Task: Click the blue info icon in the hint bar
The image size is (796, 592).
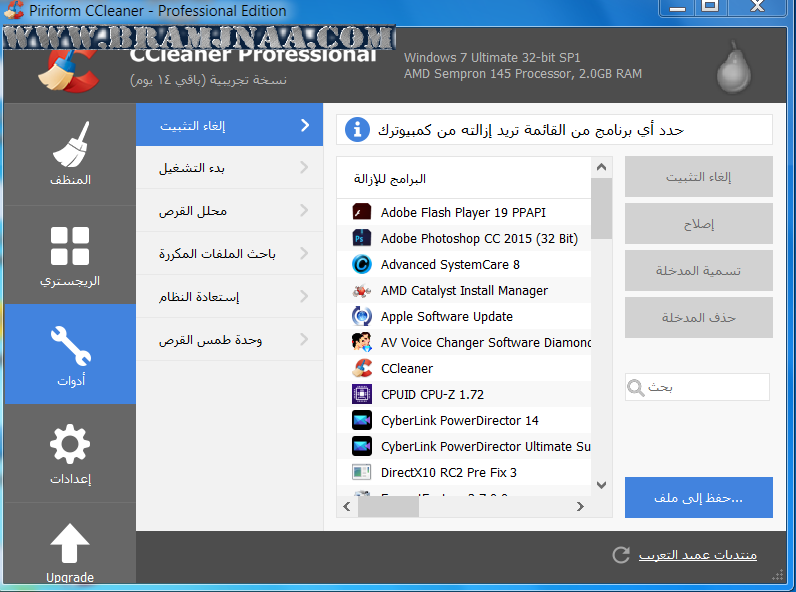Action: [x=357, y=129]
